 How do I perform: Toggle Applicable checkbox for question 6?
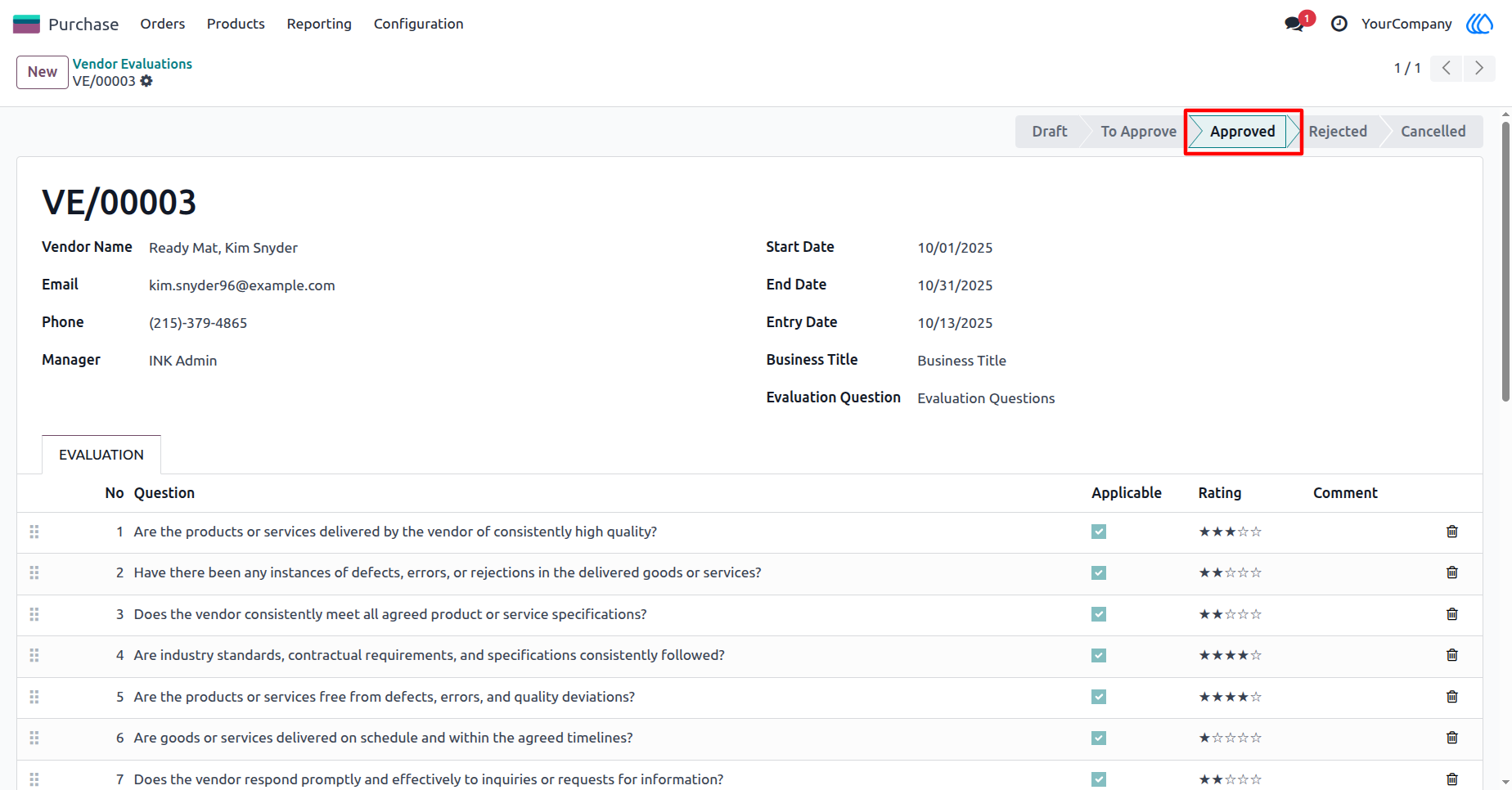pos(1099,738)
